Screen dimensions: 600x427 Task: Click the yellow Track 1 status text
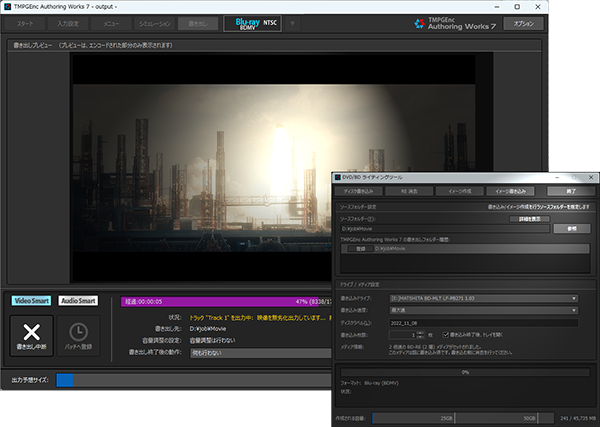(x=261, y=318)
